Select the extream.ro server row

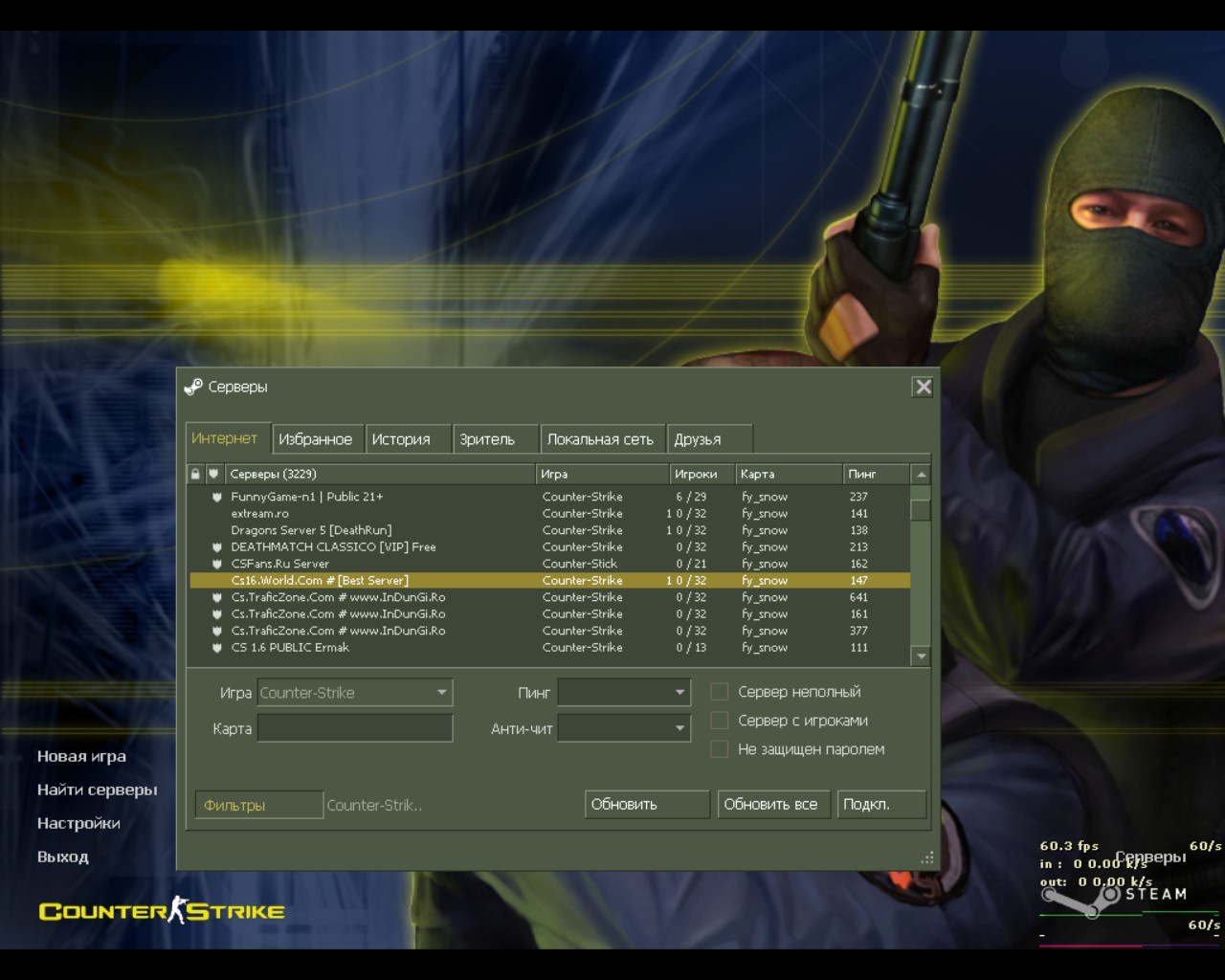pyautogui.click(x=549, y=514)
